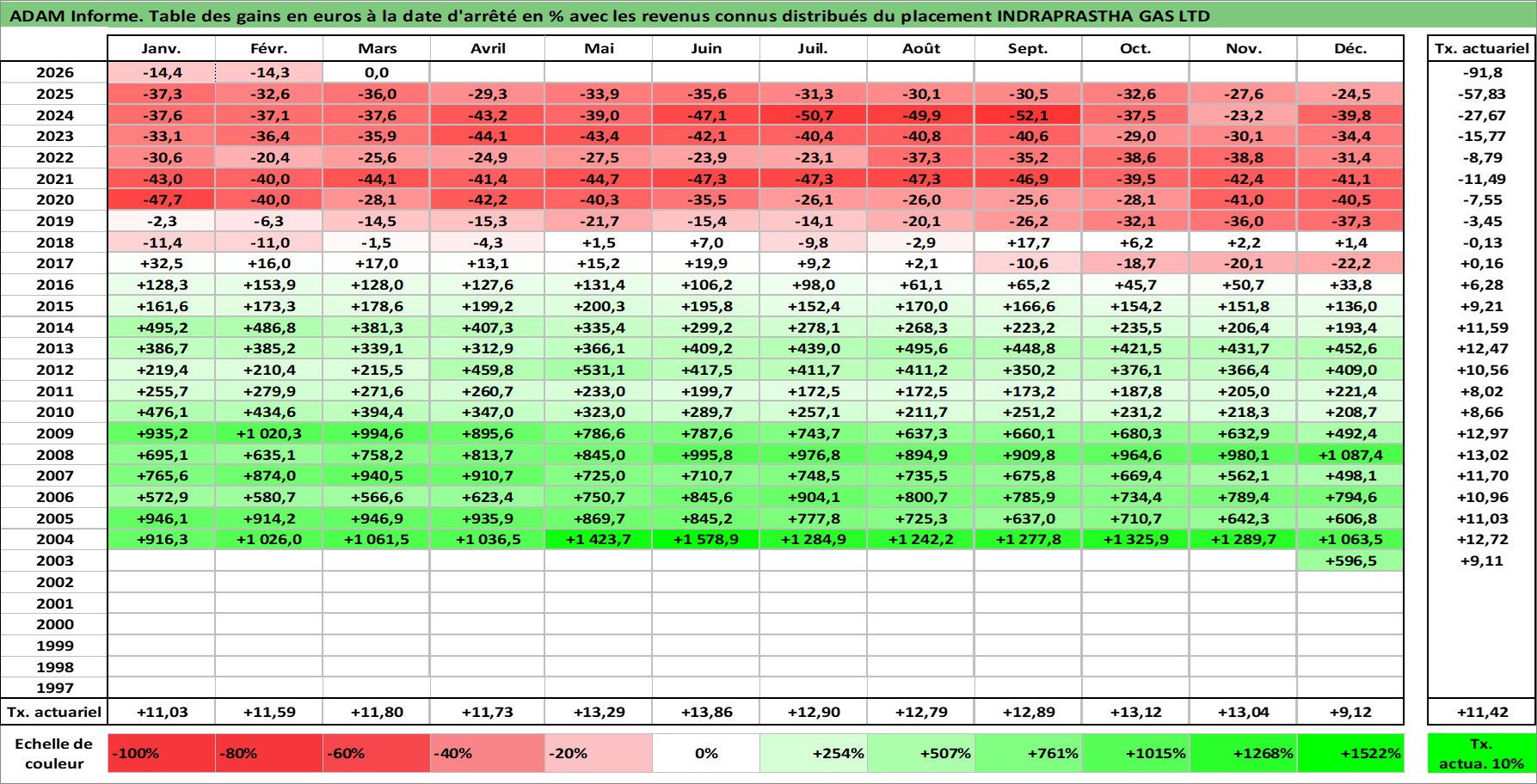Click the -50,7 cell for Juil. 2024
1537x784 pixels.
814,115
